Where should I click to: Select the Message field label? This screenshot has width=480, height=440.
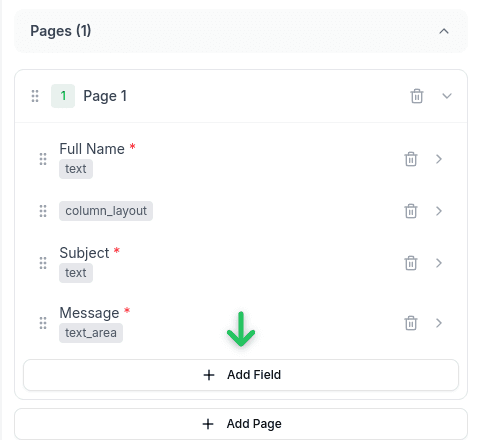(89, 313)
